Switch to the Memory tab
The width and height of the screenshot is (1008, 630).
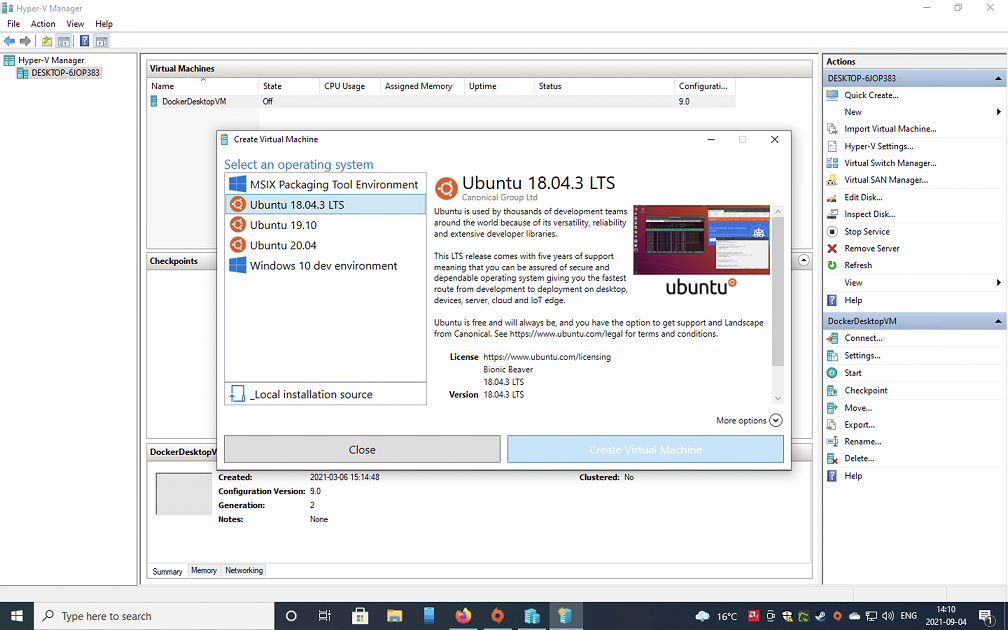tap(204, 570)
